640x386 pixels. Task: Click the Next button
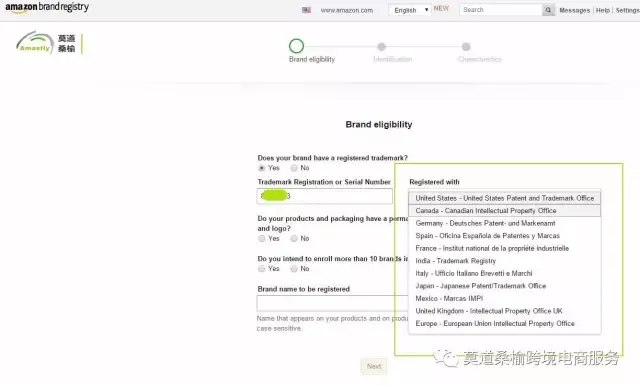click(373, 366)
